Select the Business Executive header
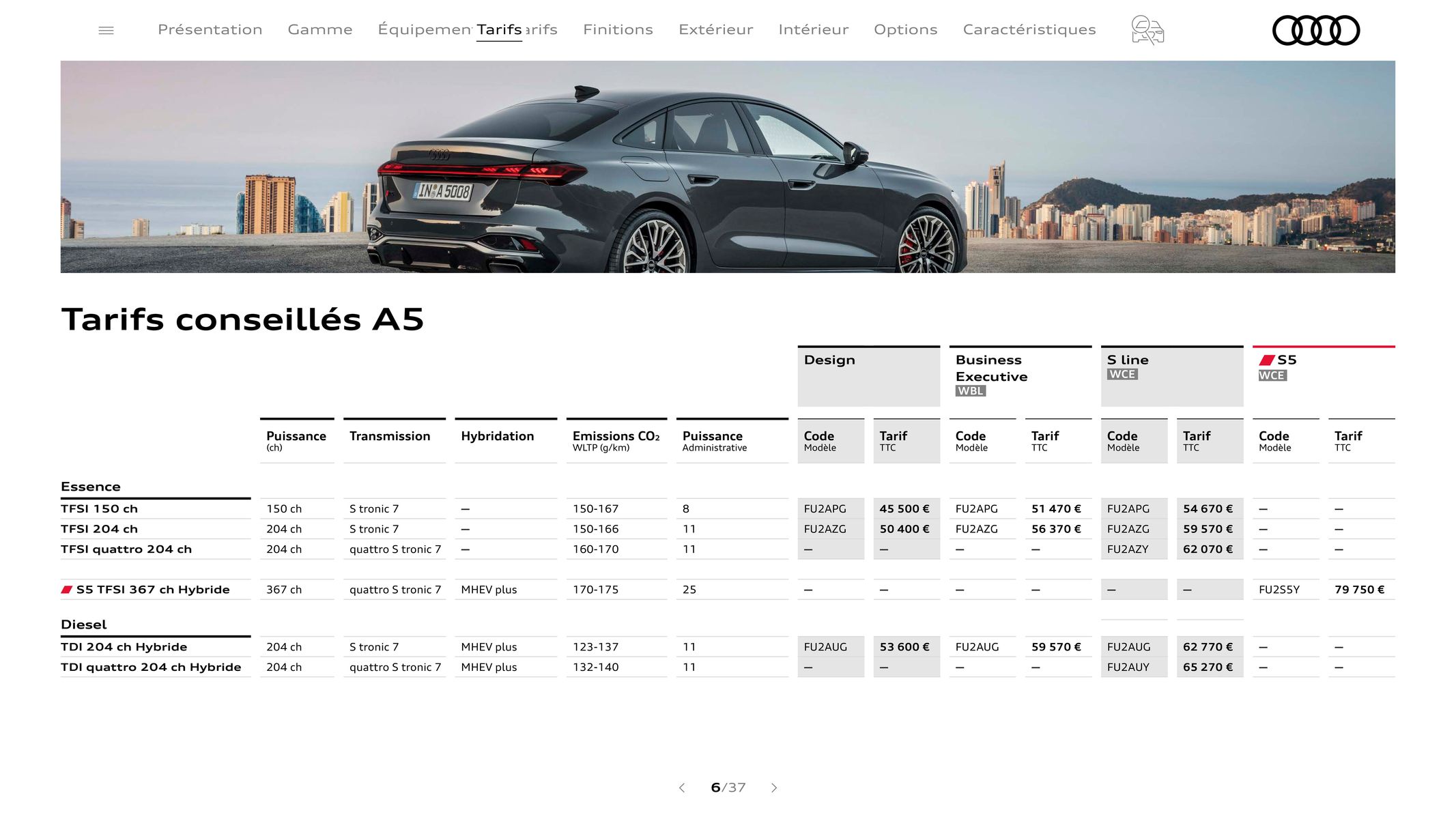 point(1020,376)
